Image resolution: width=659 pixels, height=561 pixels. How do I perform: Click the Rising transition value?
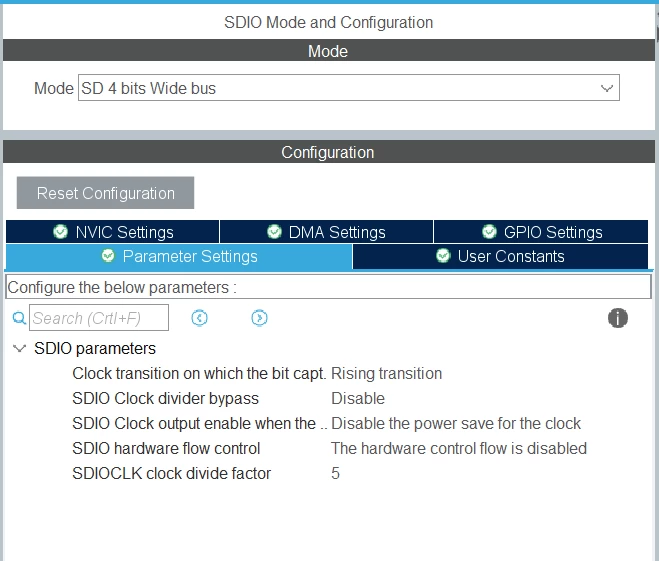tap(387, 374)
